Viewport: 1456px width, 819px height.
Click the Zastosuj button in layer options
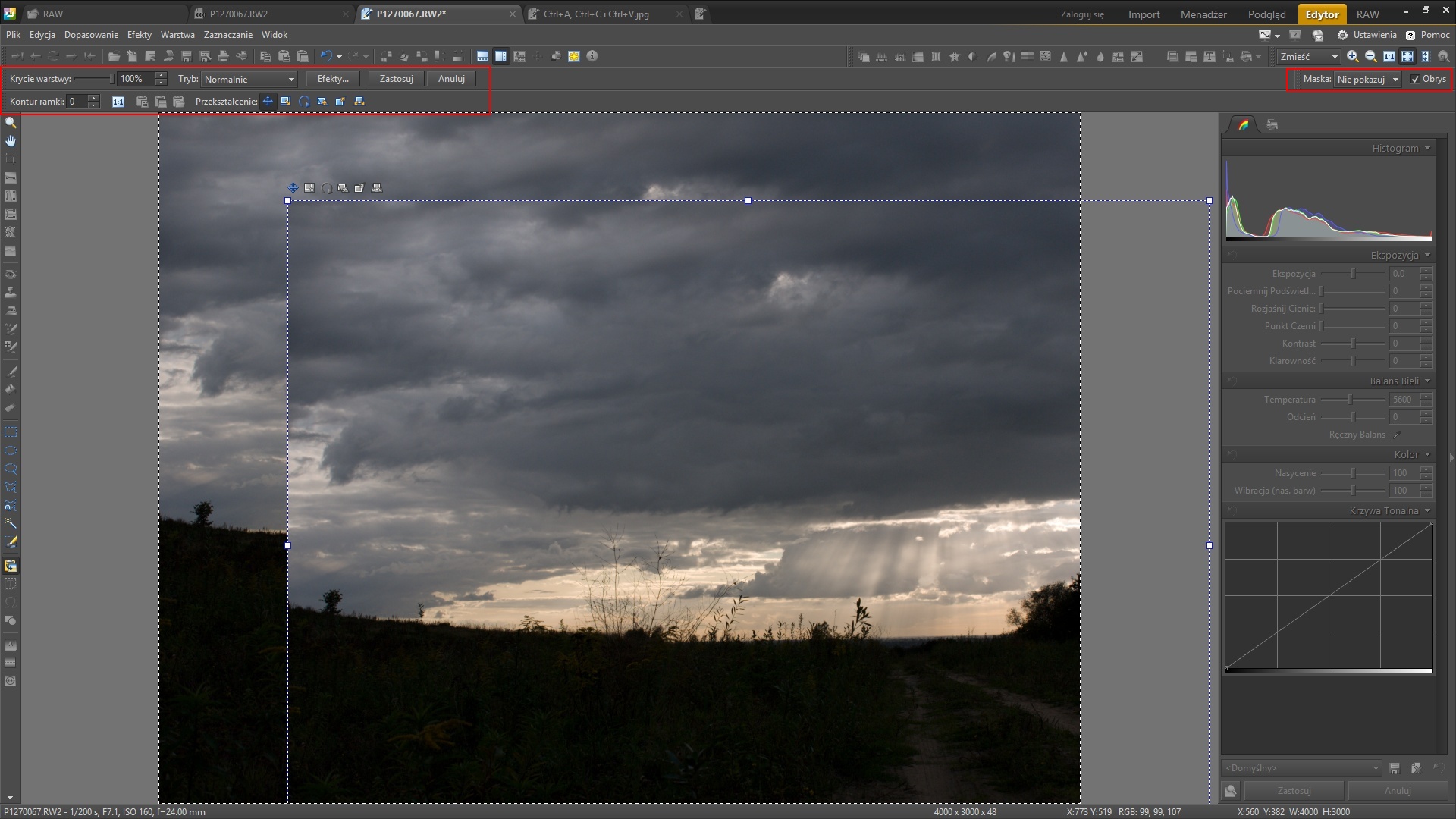coord(396,79)
